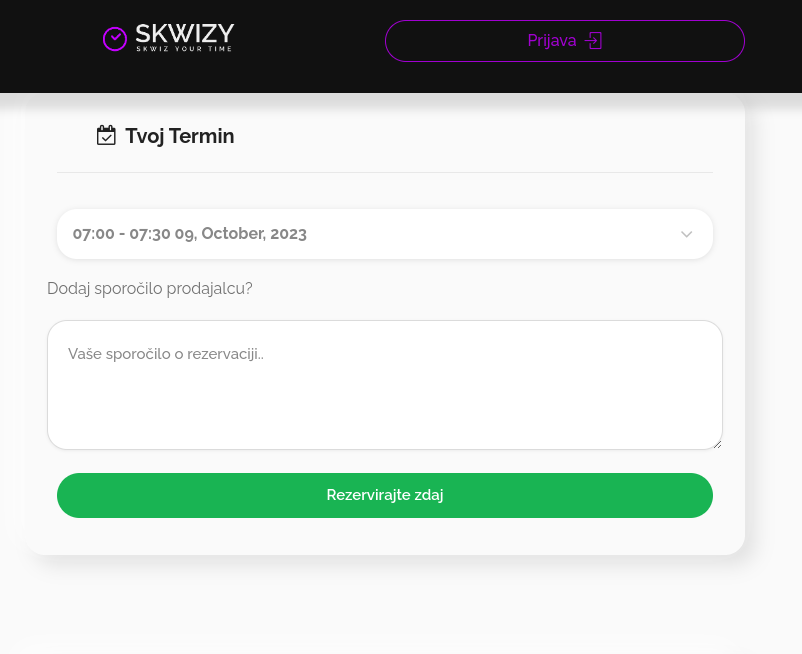Click the Tvoj Termin heading
Screen dimensions: 802x654
click(x=180, y=136)
